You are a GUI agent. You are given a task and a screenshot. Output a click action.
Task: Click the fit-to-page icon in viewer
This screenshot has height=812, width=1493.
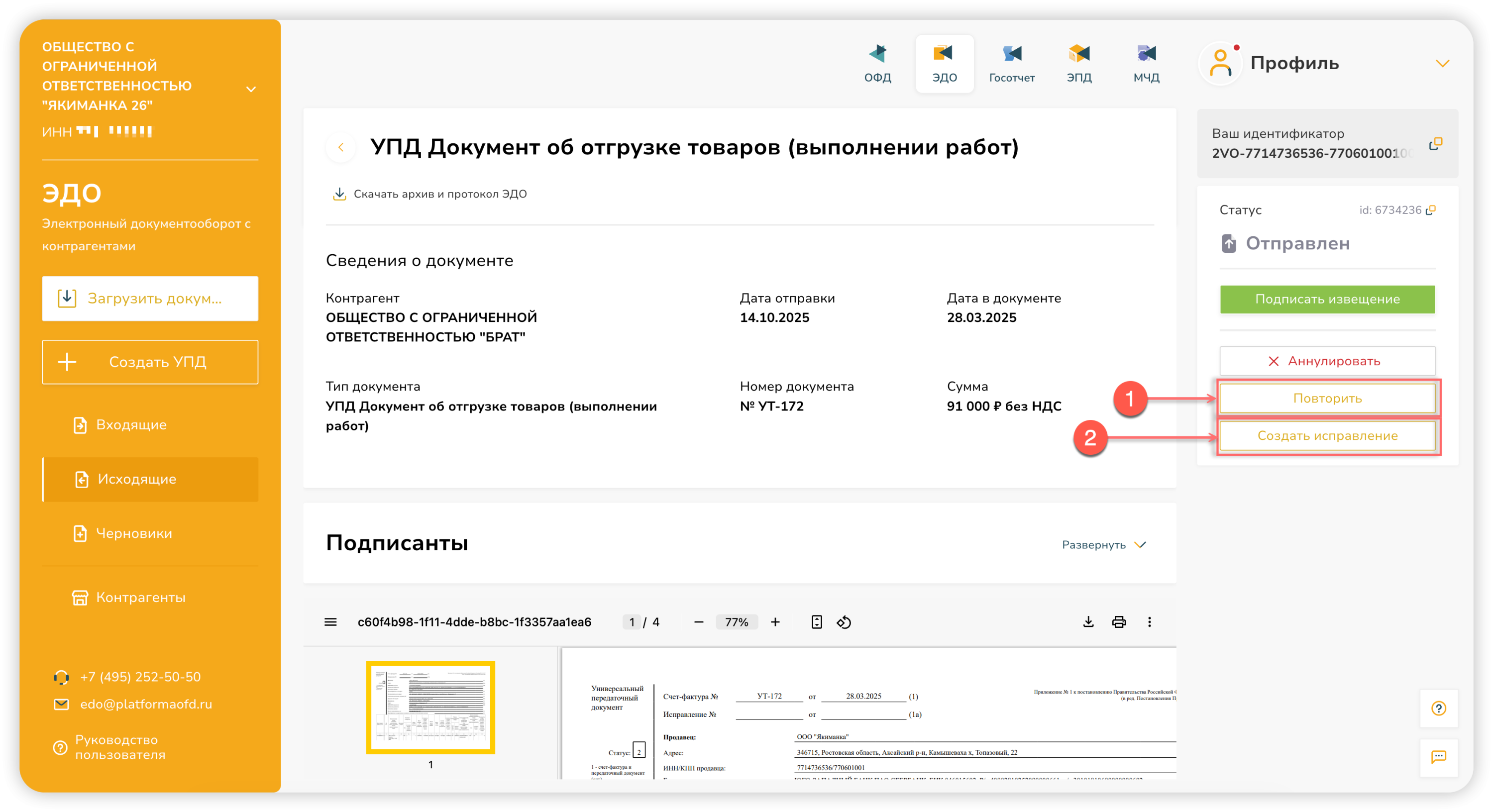[x=816, y=622]
